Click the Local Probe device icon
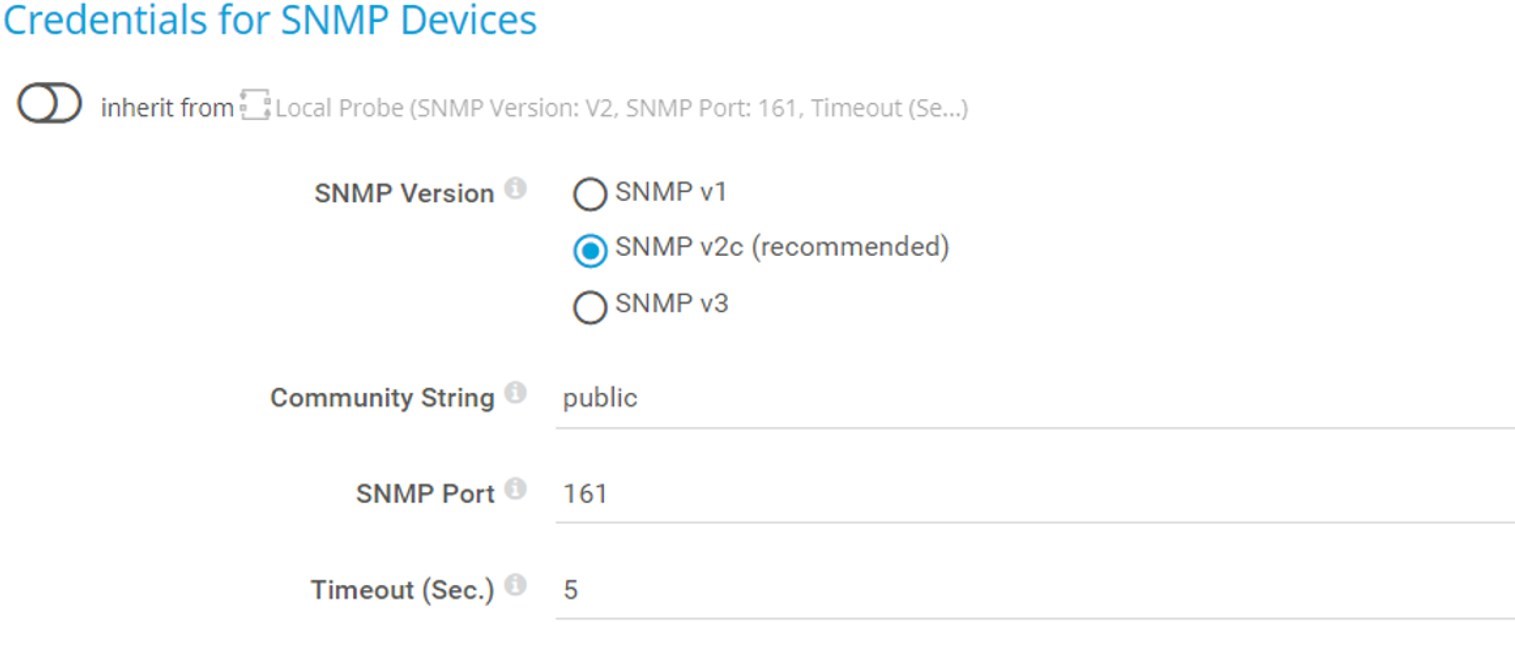Image resolution: width=1515 pixels, height=666 pixels. tap(254, 107)
